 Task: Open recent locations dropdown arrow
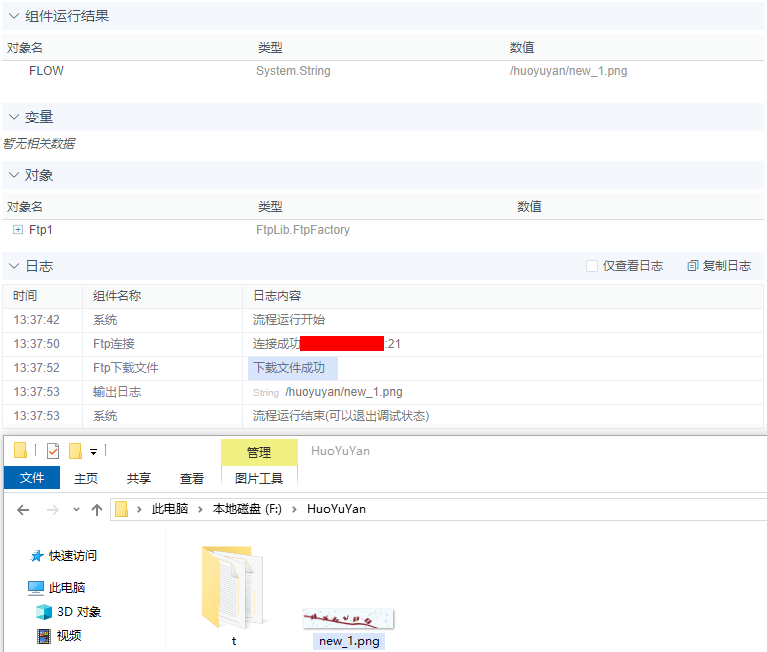(76, 510)
